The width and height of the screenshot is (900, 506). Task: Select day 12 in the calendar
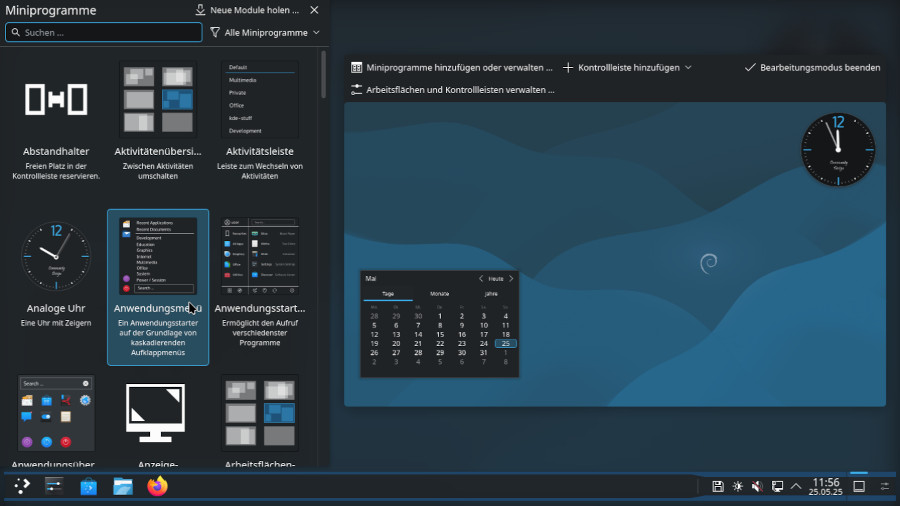pyautogui.click(x=374, y=334)
